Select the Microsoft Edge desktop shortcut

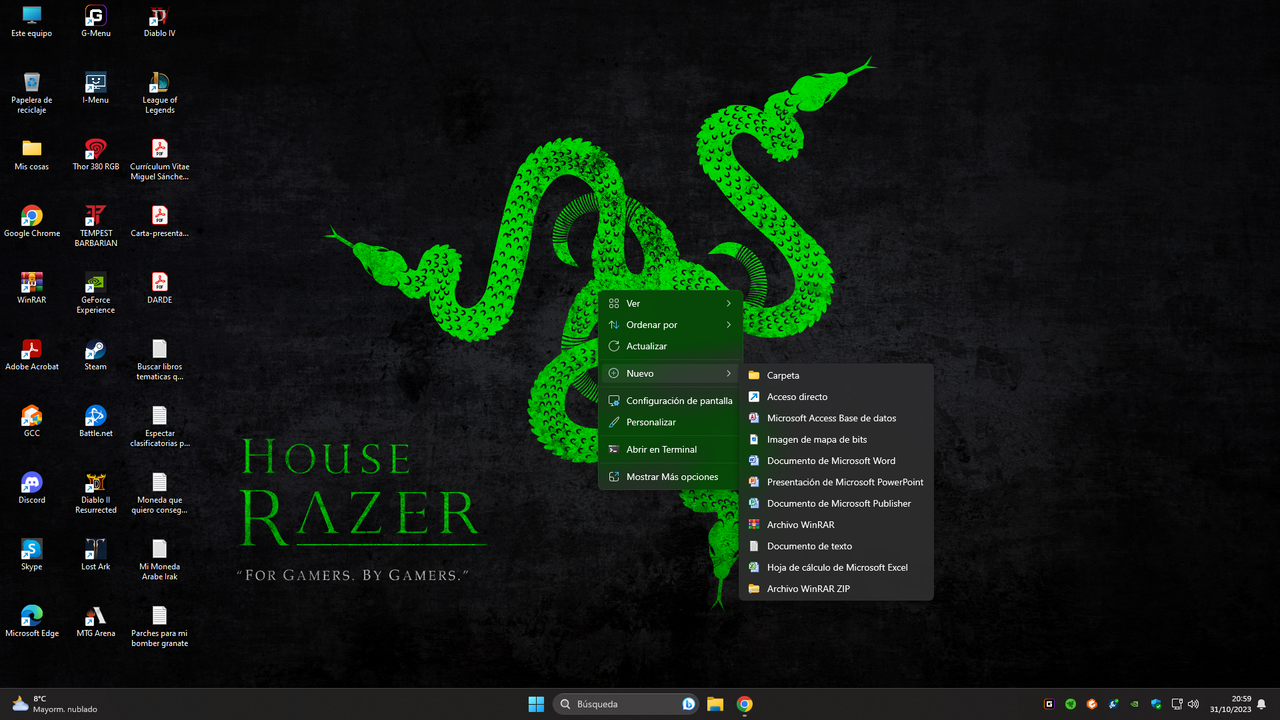32,622
